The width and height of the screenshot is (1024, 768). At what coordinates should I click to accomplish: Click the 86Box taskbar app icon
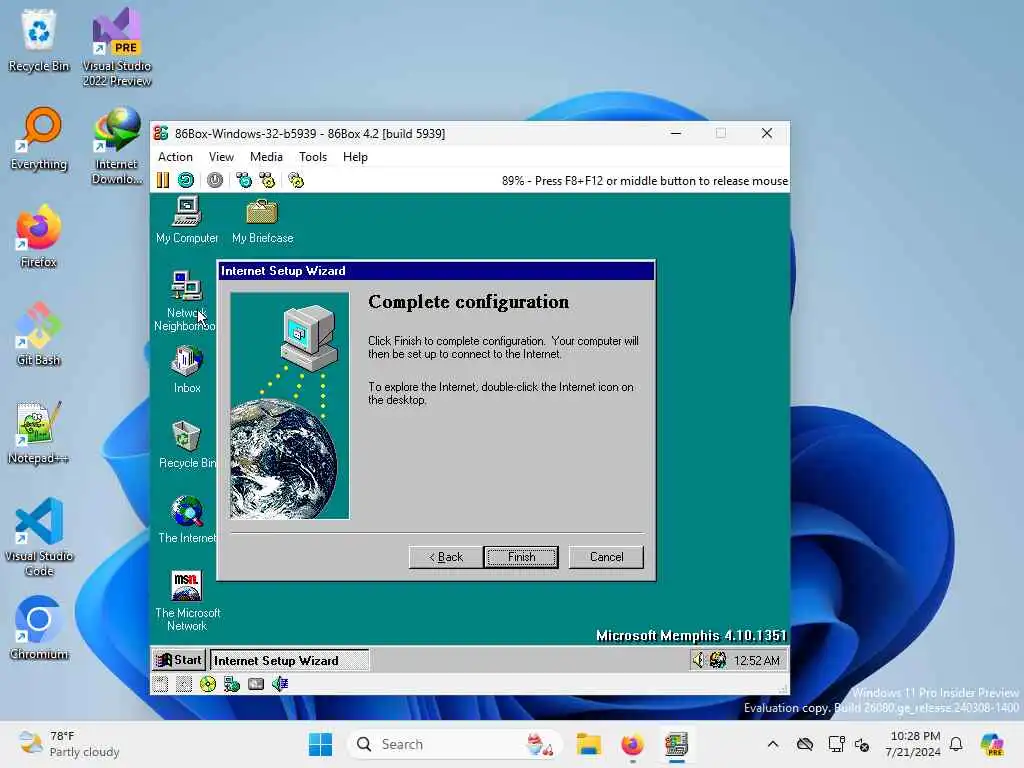point(677,744)
